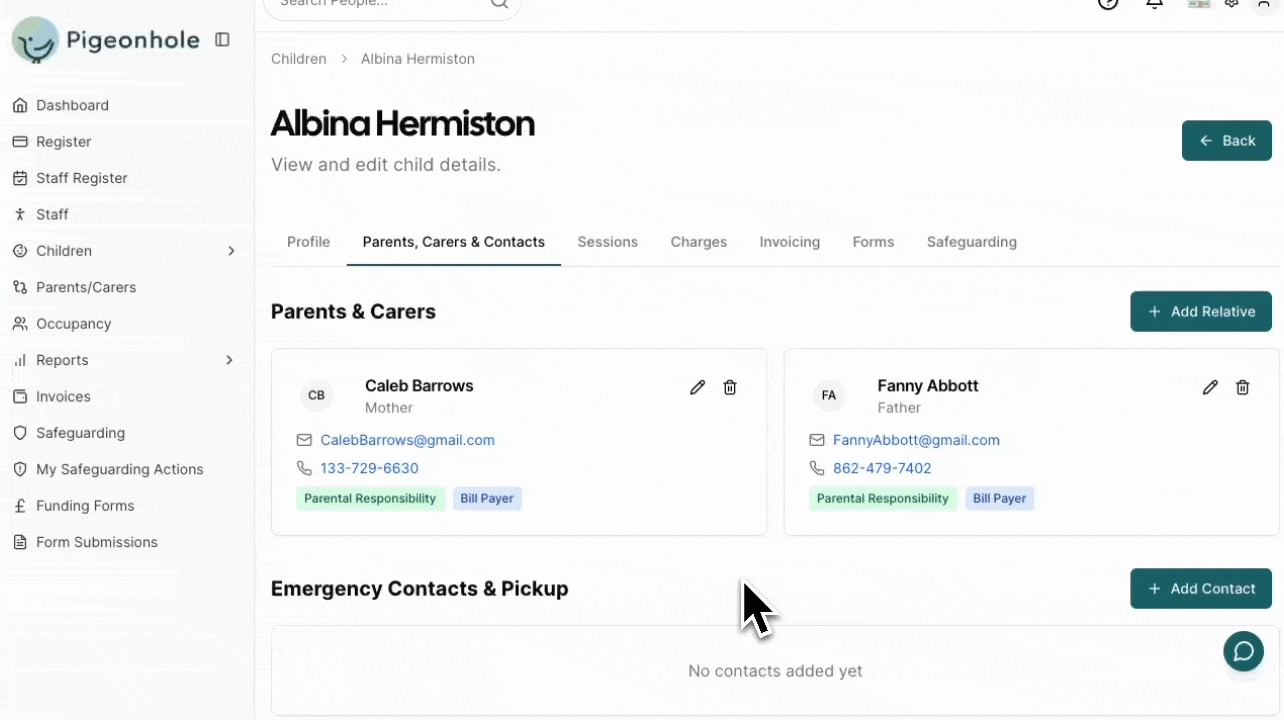Open the help question mark icon

[1108, 4]
